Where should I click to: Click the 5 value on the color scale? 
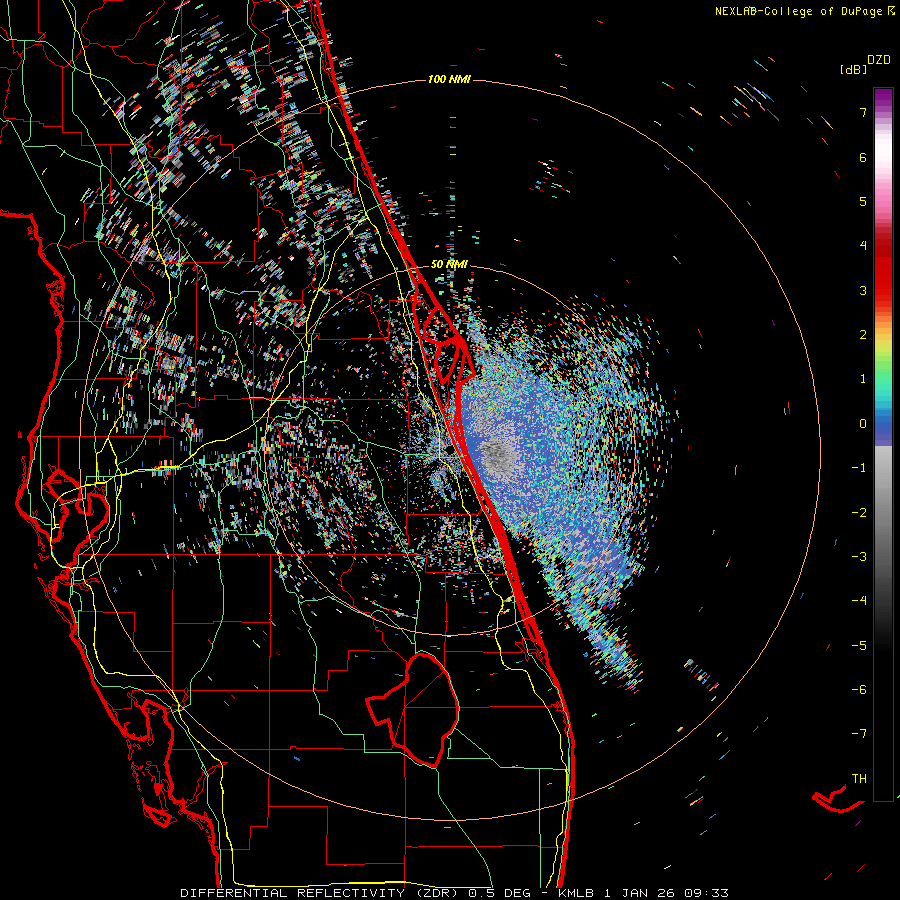[x=863, y=201]
